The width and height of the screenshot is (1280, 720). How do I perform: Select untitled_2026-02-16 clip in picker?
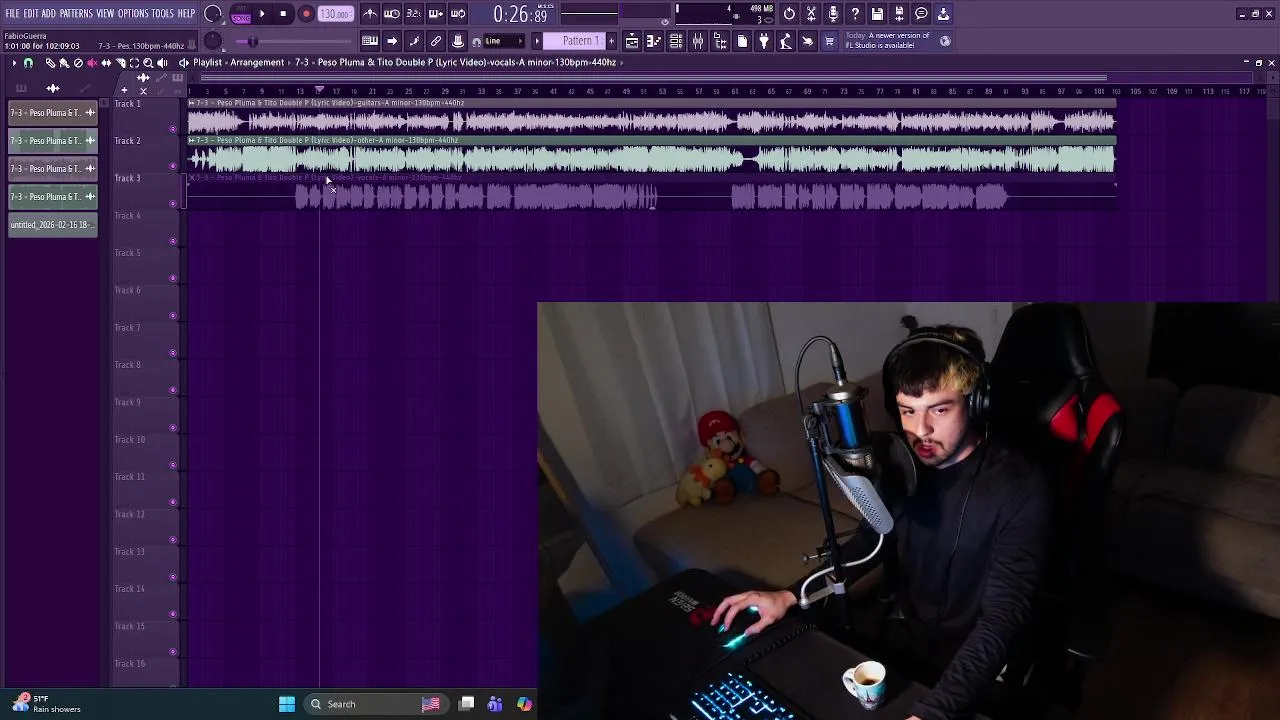point(53,225)
